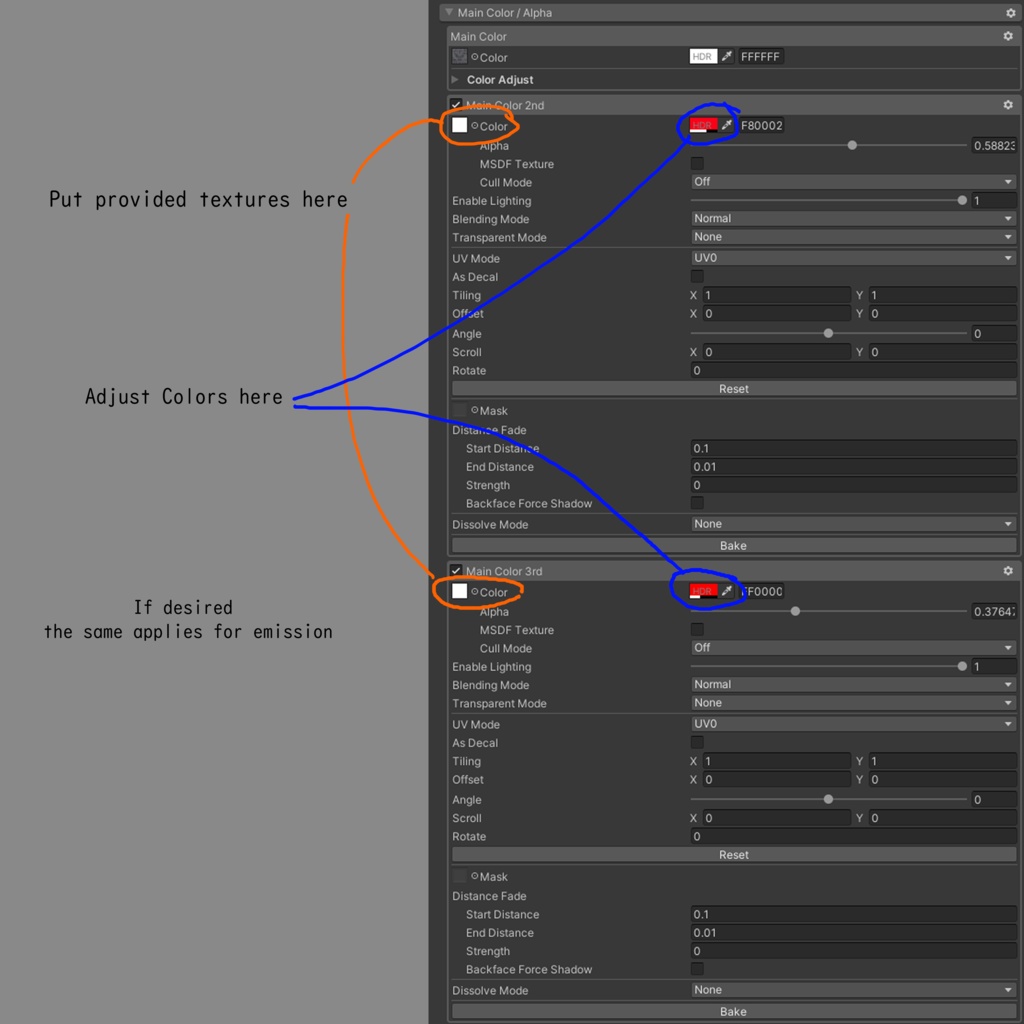Open gear menu for Main Color / Alpha

click(x=1010, y=12)
